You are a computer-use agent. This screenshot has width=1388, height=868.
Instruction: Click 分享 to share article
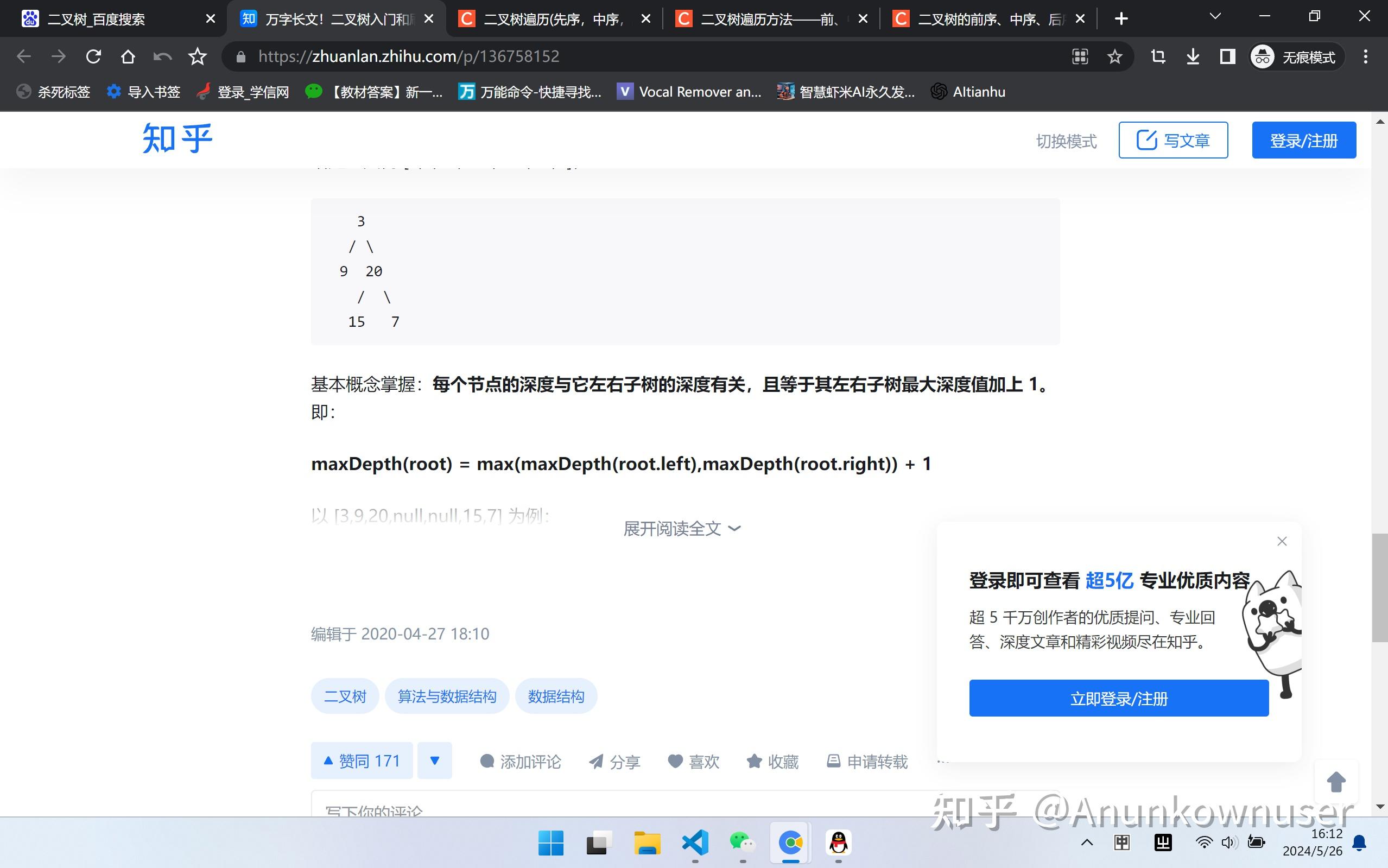pos(614,761)
